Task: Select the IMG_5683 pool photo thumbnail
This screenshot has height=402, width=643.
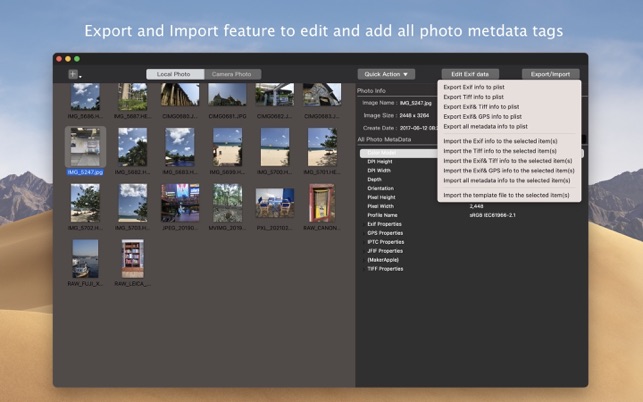Action: click(180, 147)
